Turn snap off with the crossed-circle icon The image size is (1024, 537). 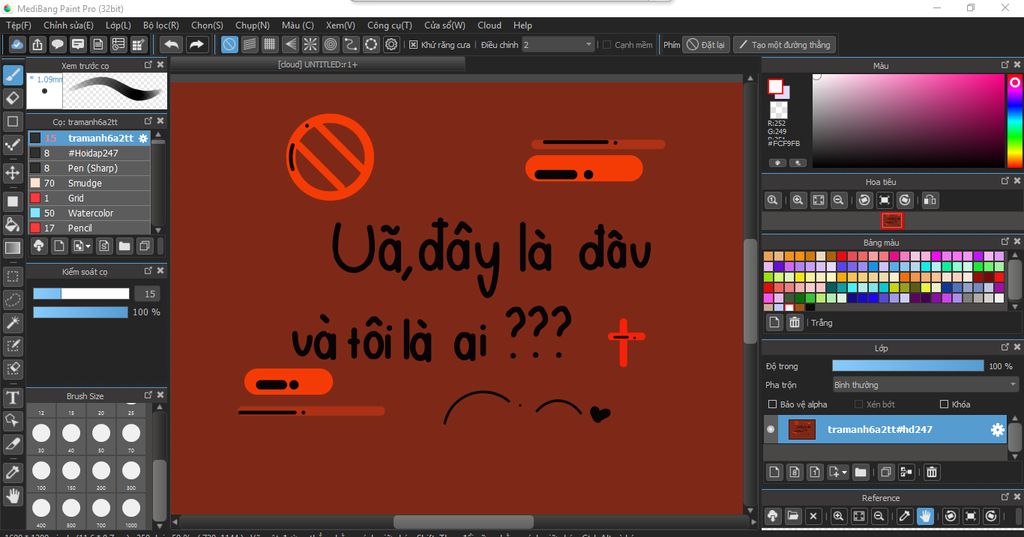[x=229, y=44]
